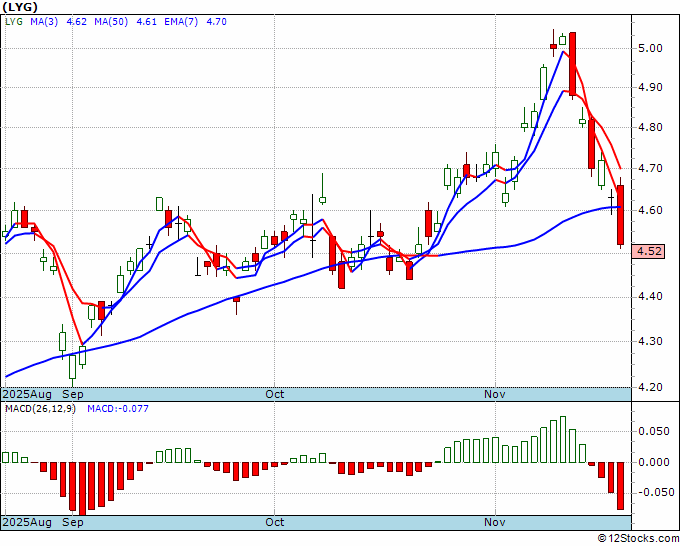Click the 4.80 price axis label
Viewport: 680px width, 546px height.
(650, 128)
